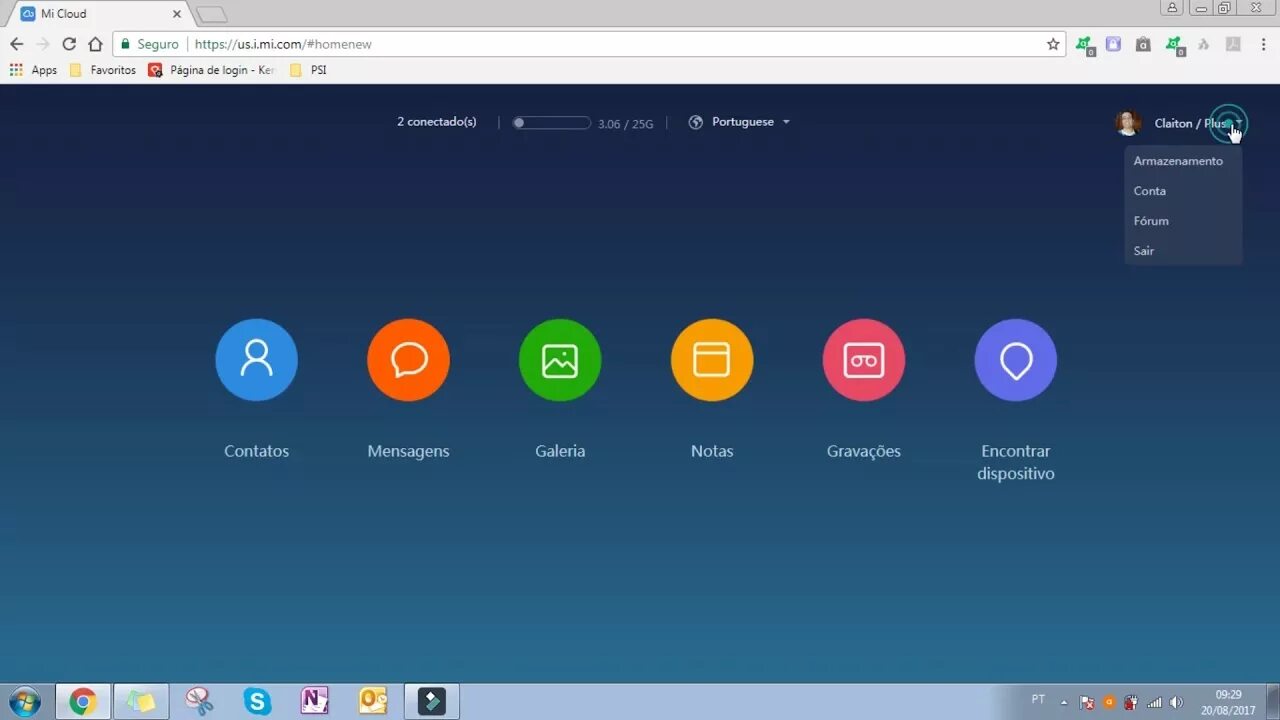Click the Seguro padlock site info
This screenshot has width=1280, height=720.
coord(149,44)
